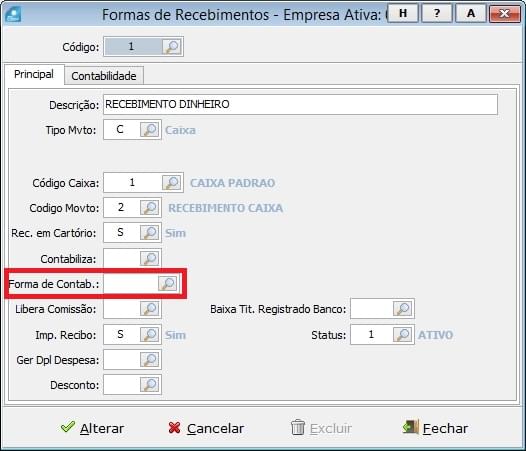Click the Alterar button

click(93, 428)
